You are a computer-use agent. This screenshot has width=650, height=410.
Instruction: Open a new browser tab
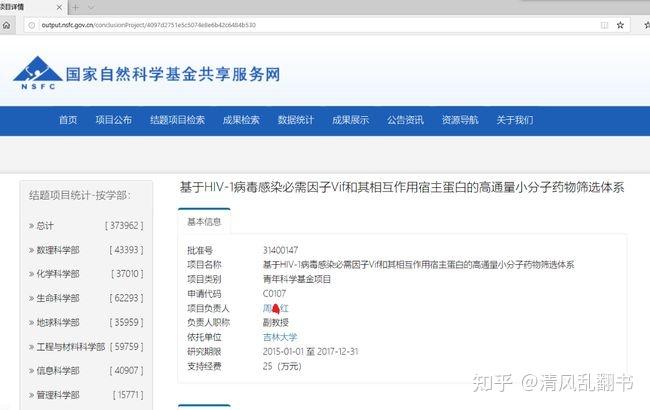click(75, 7)
